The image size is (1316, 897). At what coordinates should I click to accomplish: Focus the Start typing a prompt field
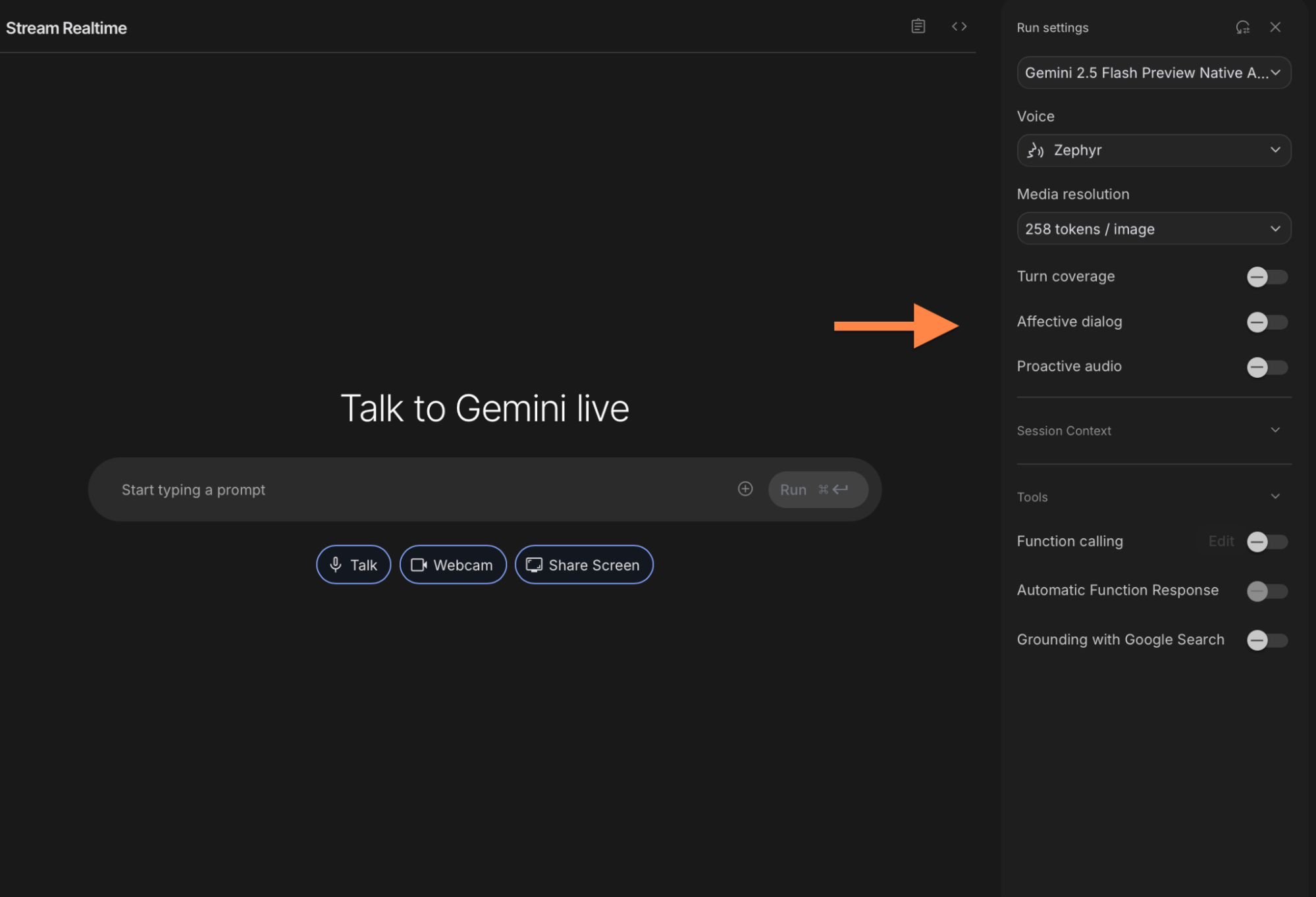[x=421, y=490]
